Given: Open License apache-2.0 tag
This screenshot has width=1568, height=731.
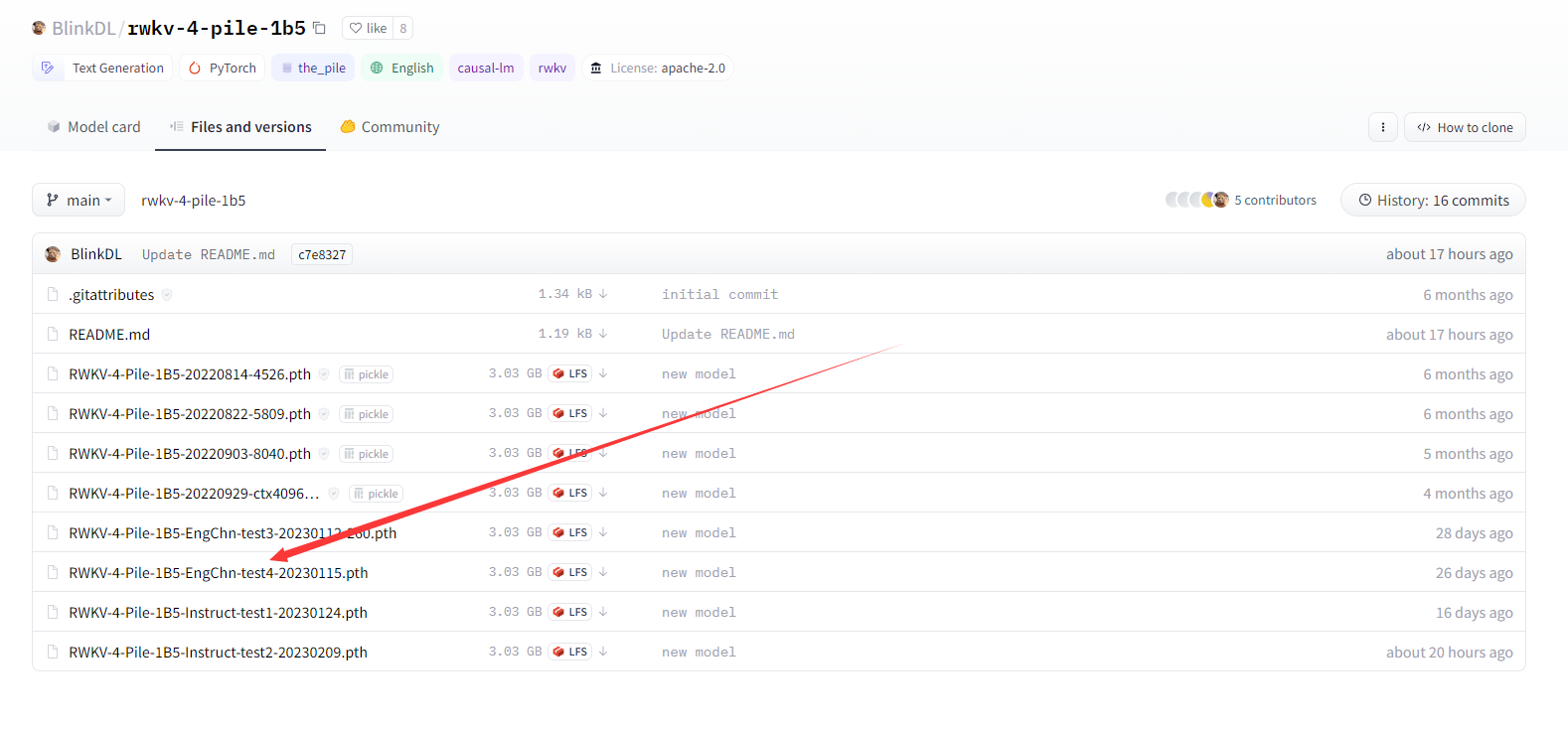Looking at the screenshot, I should pyautogui.click(x=658, y=68).
